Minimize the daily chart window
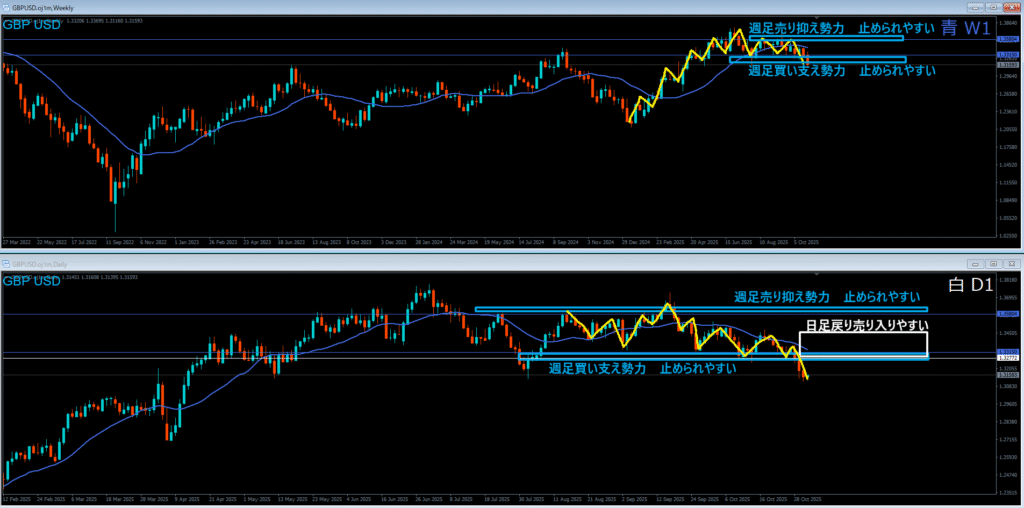Screen dimensions: 1024x508 976,262
